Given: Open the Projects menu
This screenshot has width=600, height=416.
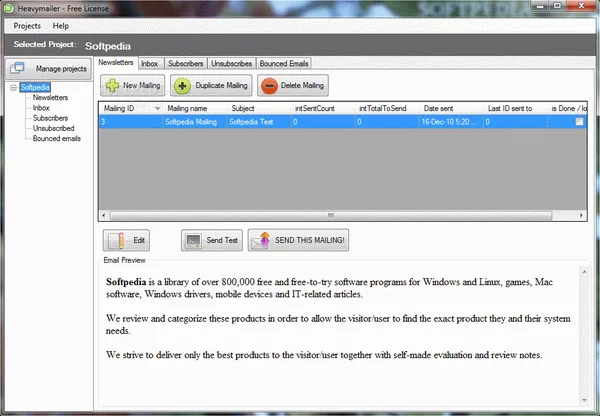Looking at the screenshot, I should tap(27, 26).
